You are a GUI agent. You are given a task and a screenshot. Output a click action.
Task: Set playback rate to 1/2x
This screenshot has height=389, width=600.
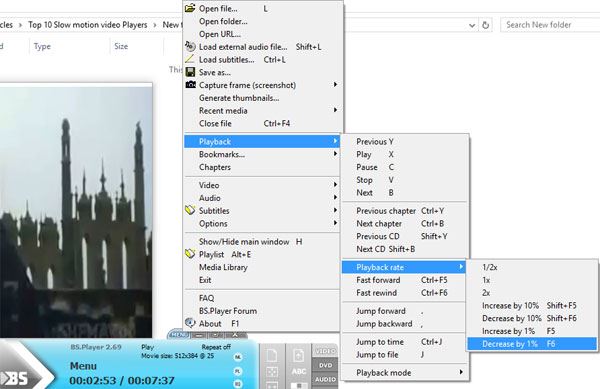pyautogui.click(x=532, y=267)
